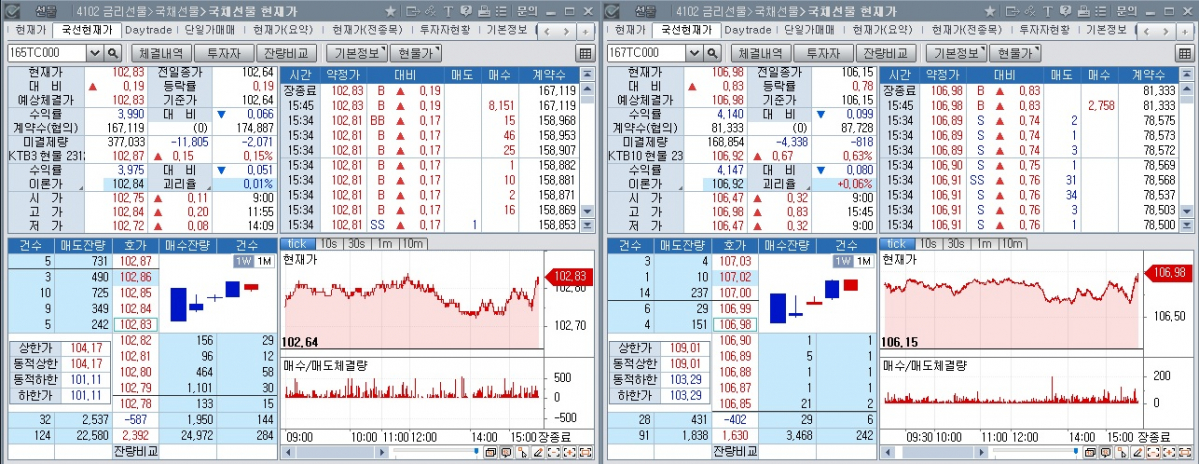Click the zoom slider handle under the 165TC000 chart

[x=476, y=451]
